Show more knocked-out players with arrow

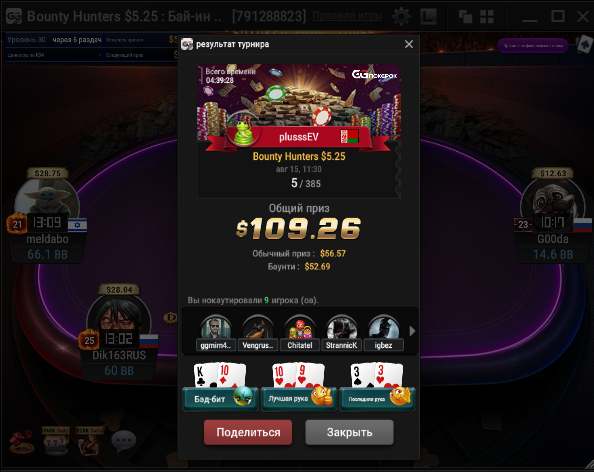[x=412, y=331]
